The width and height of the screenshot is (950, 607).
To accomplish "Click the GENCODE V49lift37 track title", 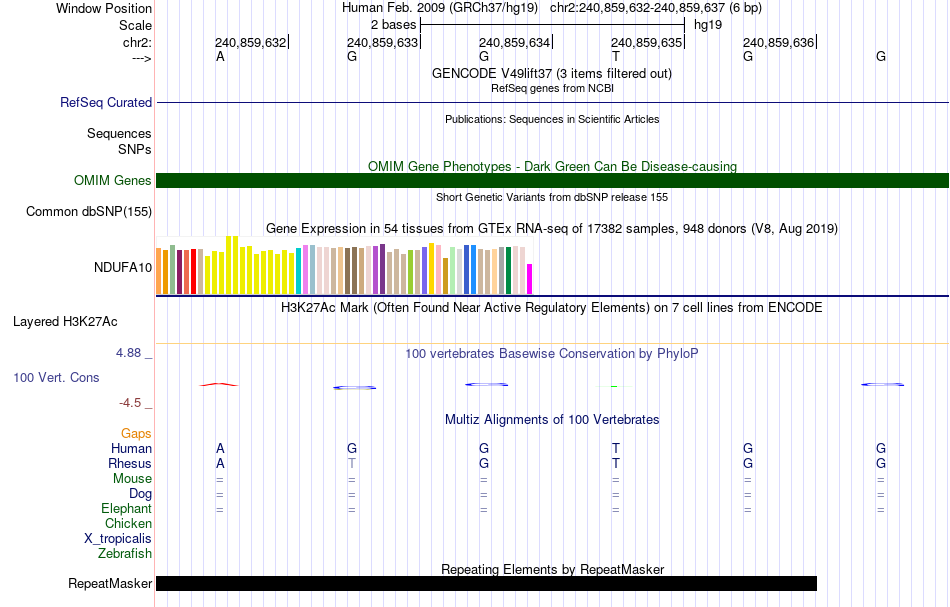I will pos(552,73).
